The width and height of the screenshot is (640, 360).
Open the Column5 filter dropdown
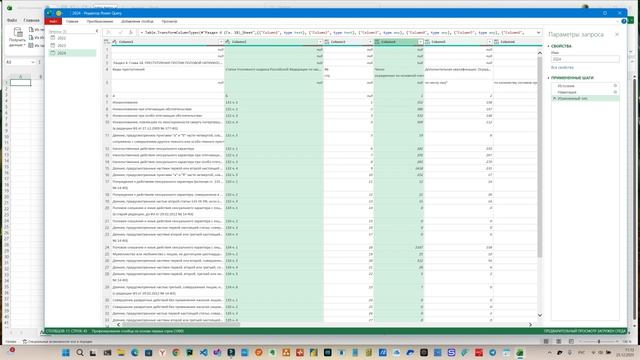pyautogui.click(x=489, y=42)
